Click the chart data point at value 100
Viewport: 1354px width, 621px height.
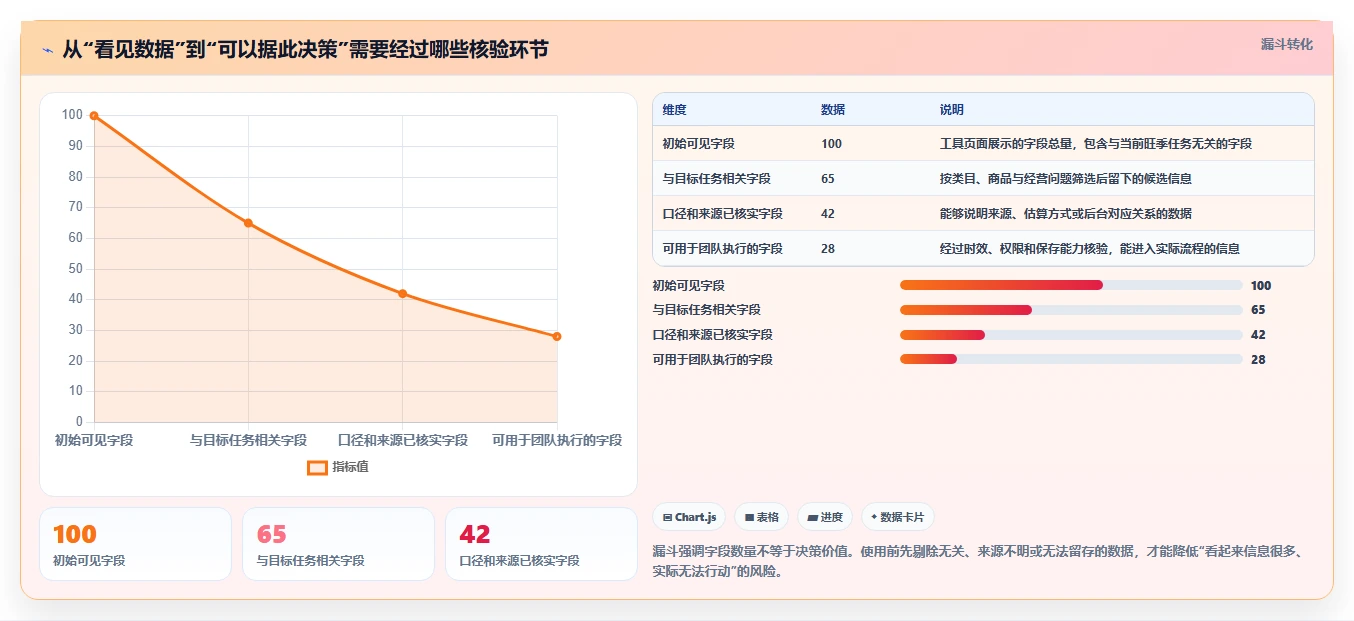coord(94,116)
